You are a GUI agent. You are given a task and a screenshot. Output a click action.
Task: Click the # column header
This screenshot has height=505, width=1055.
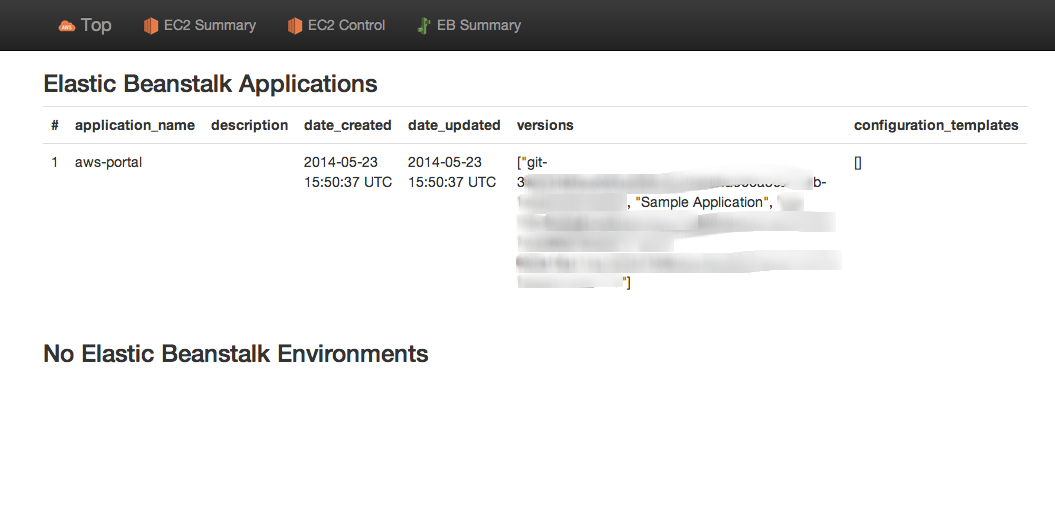(54, 125)
